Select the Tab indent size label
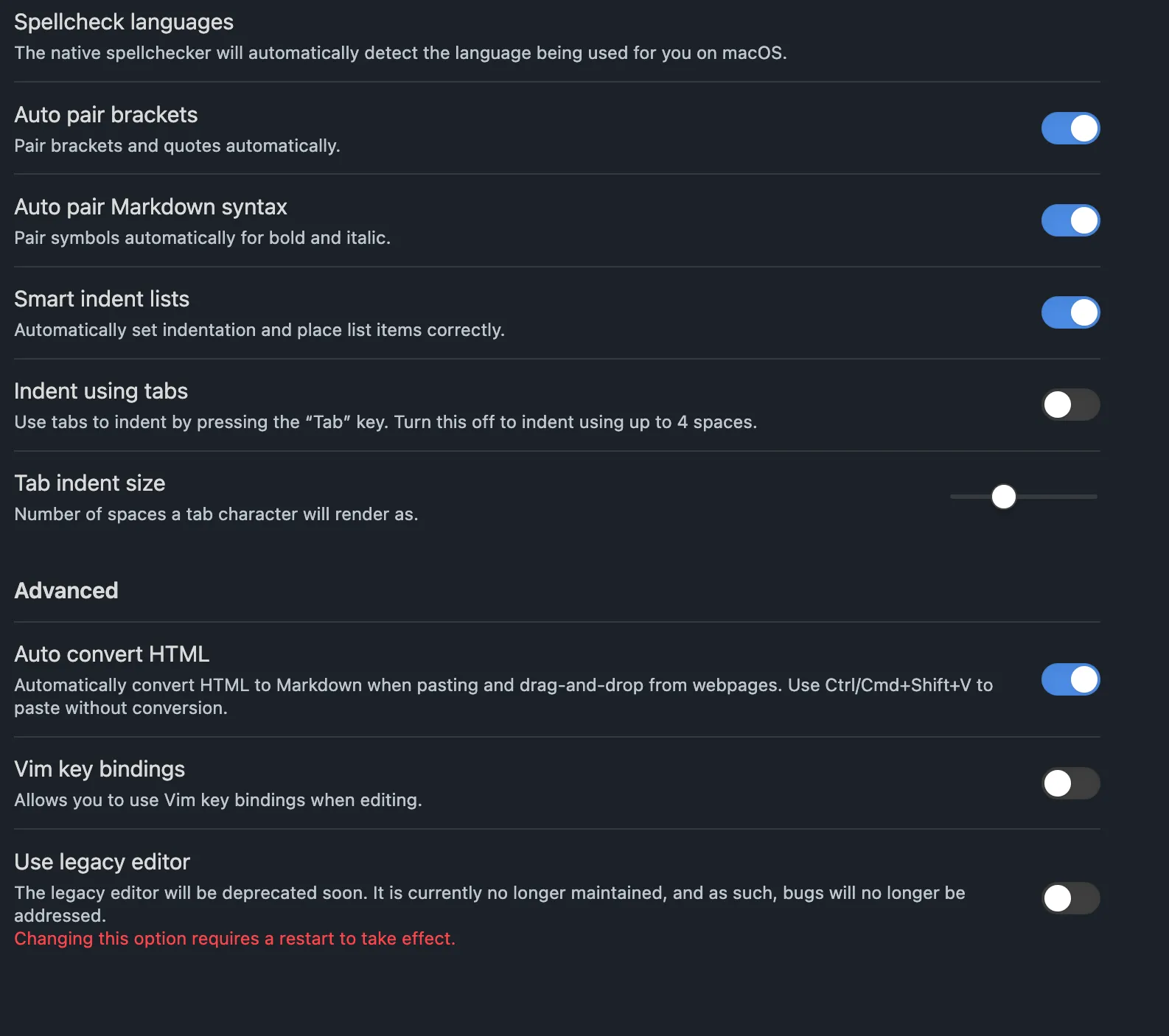The width and height of the screenshot is (1169, 1036). coord(90,483)
